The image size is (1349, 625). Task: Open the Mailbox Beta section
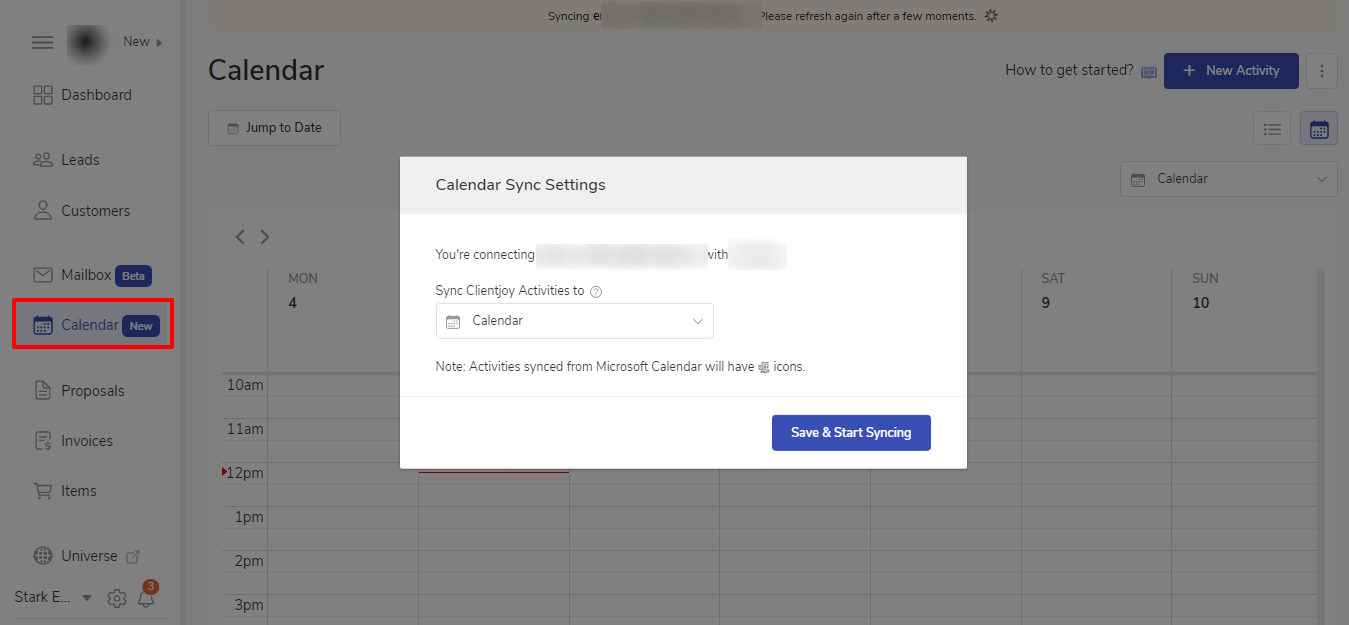click(86, 275)
